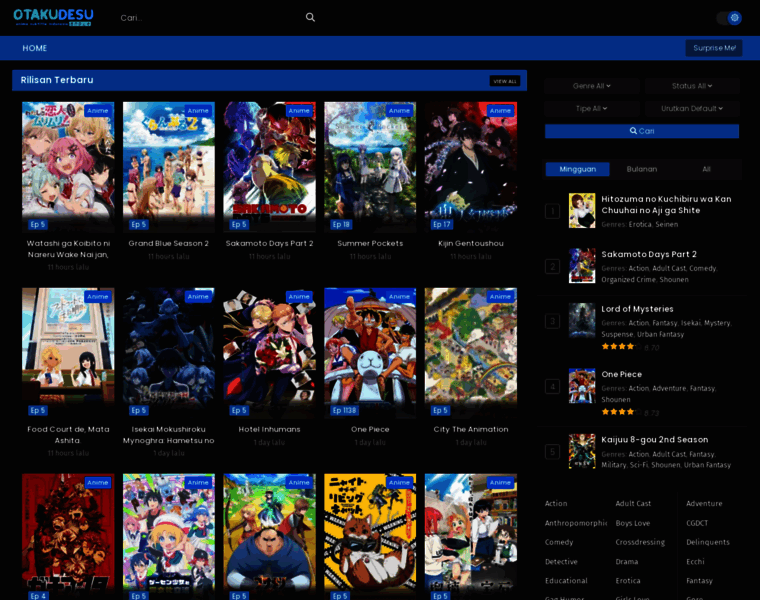Toggle the dark mode switch
The image size is (760, 600).
pos(729,18)
